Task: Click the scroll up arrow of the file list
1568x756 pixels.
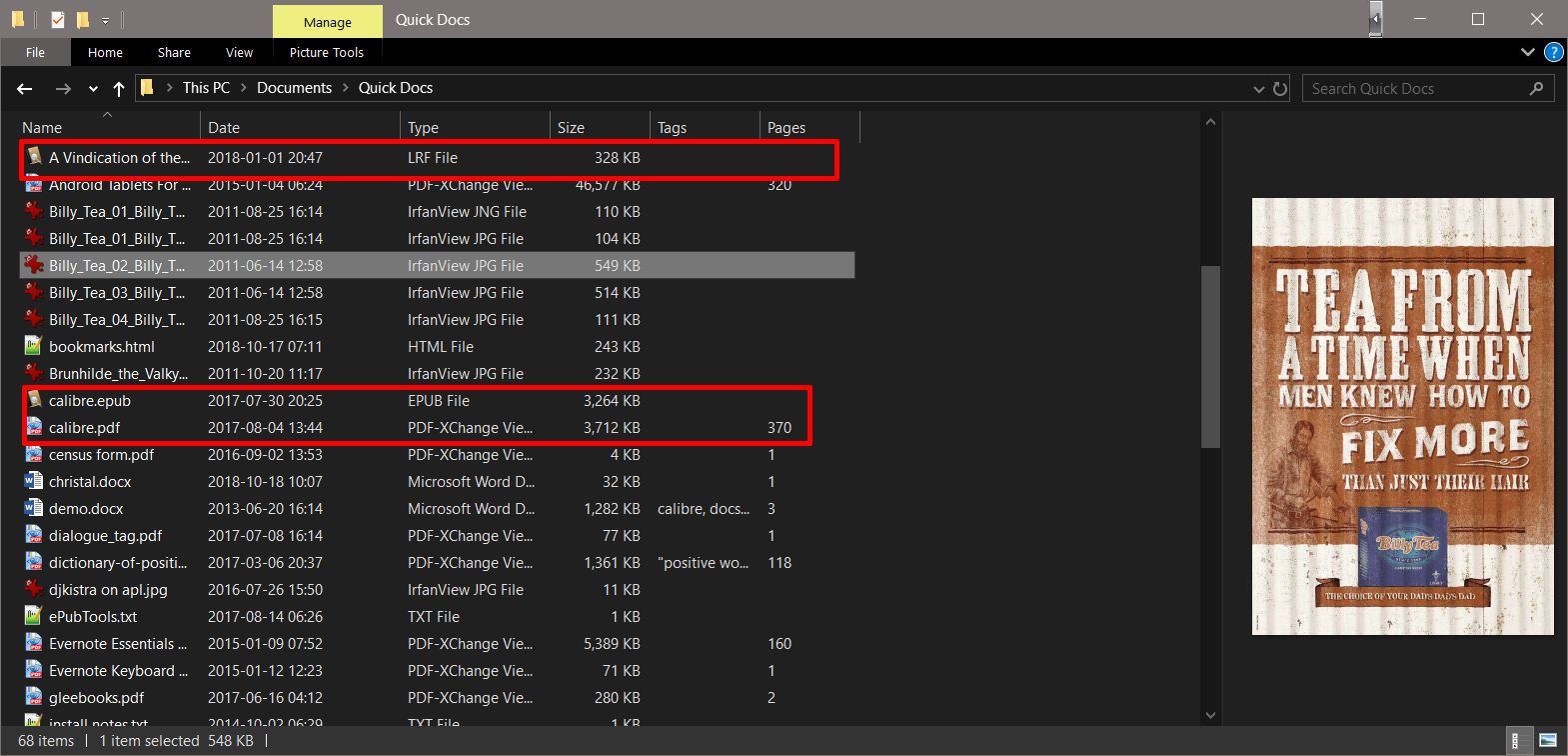Action: point(1210,122)
